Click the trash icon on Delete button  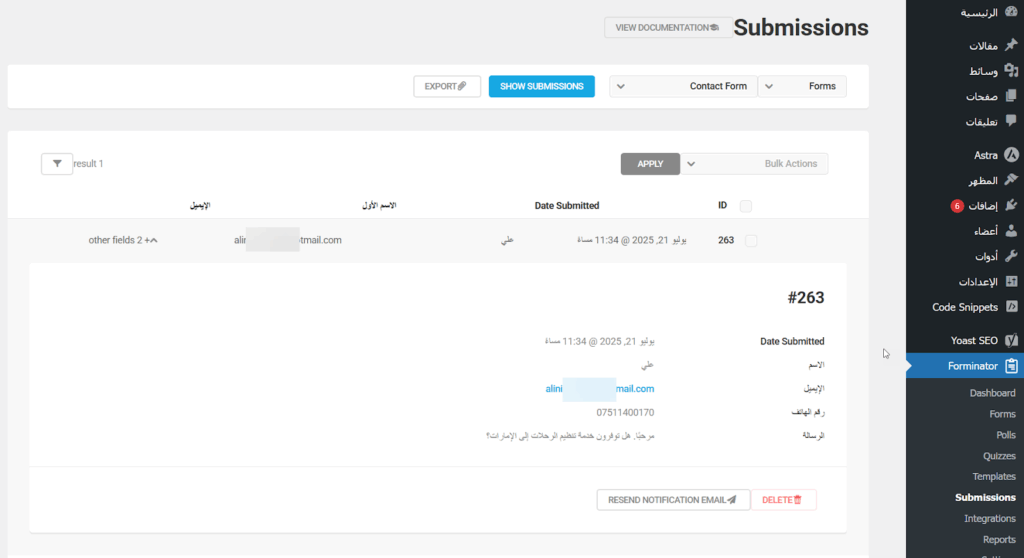pyautogui.click(x=797, y=500)
